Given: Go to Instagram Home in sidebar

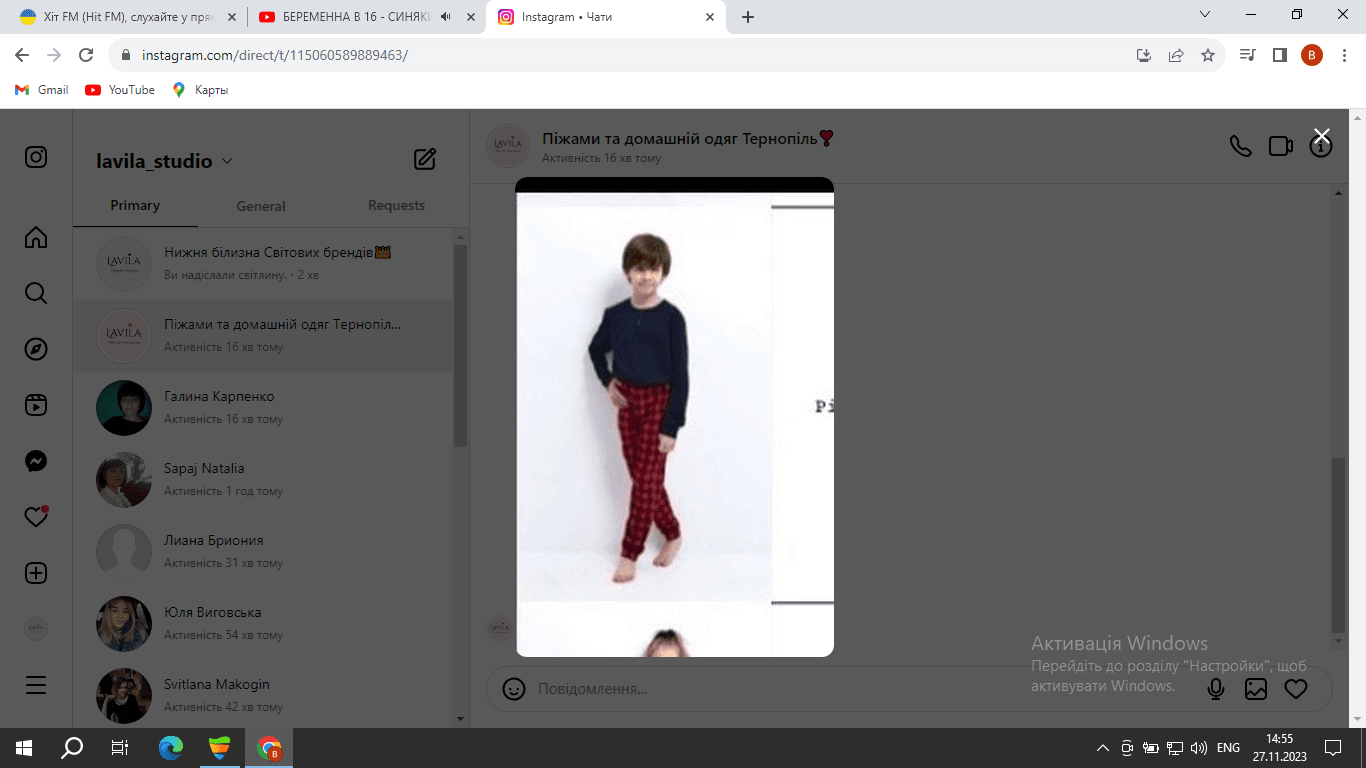Looking at the screenshot, I should click(x=36, y=237).
